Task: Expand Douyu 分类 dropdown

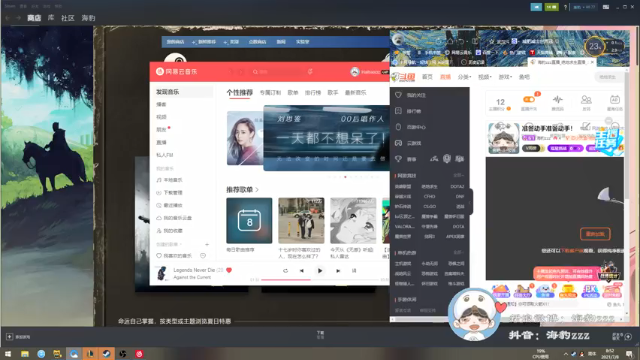Action: [x=464, y=77]
